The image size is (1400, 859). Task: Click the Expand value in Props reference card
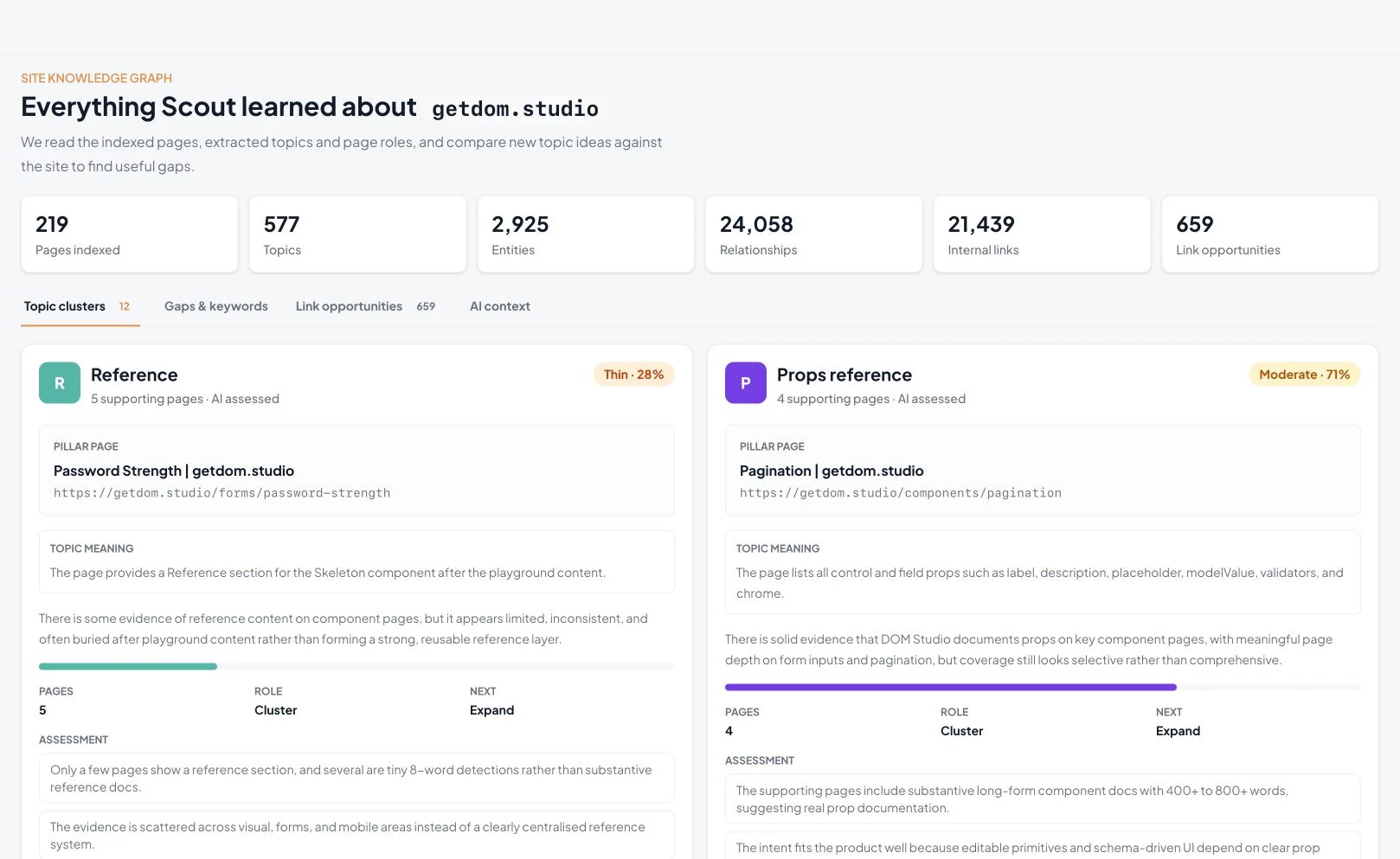point(1178,731)
